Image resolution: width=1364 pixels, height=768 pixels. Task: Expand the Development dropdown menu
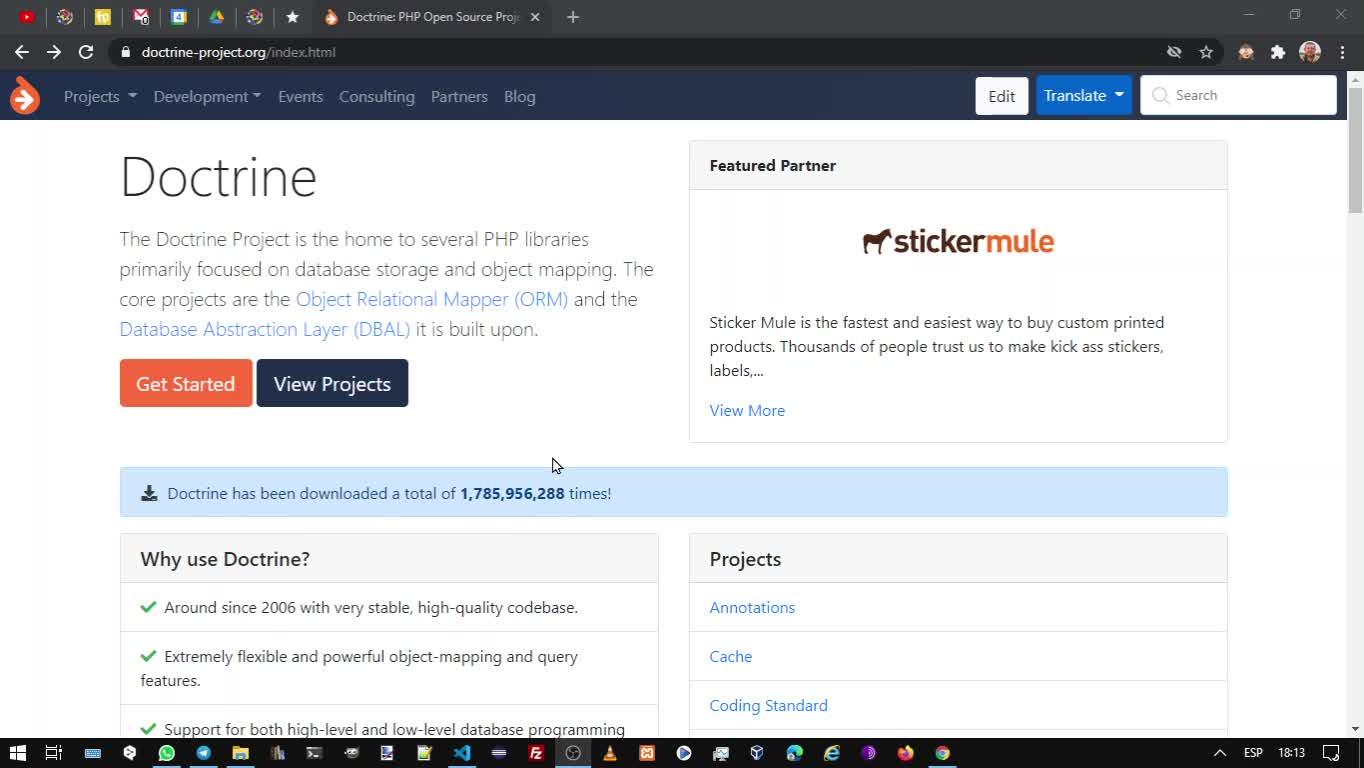[207, 96]
